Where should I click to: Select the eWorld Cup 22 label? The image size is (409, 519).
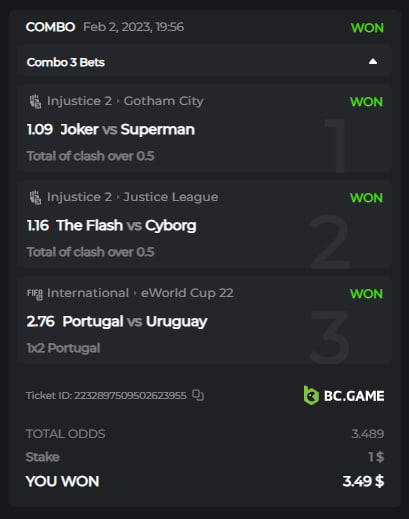(187, 293)
